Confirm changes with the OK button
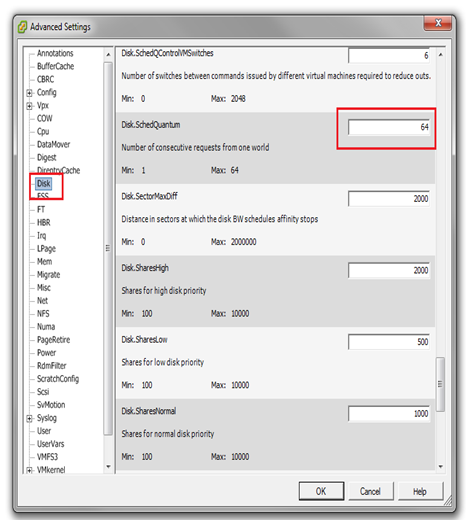Screen dimensions: 466x520 [x=321, y=491]
